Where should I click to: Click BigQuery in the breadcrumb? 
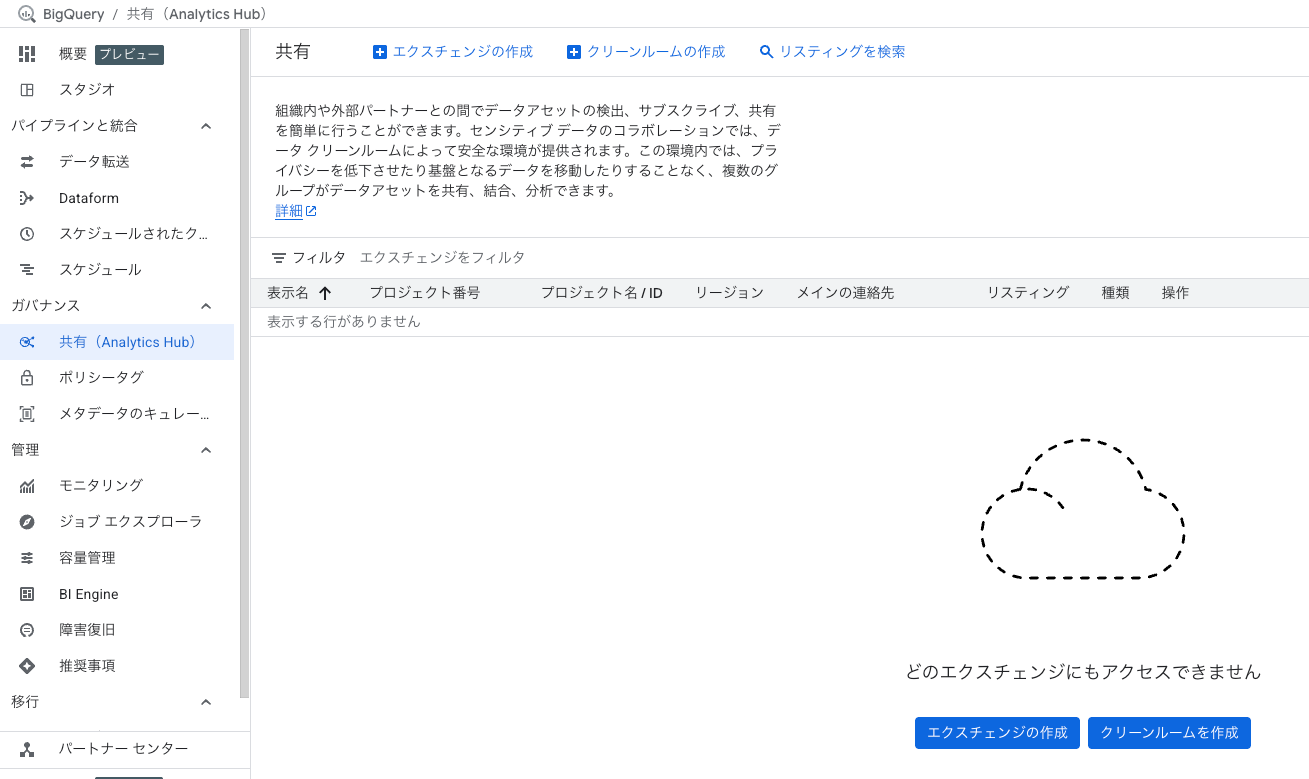(x=74, y=14)
